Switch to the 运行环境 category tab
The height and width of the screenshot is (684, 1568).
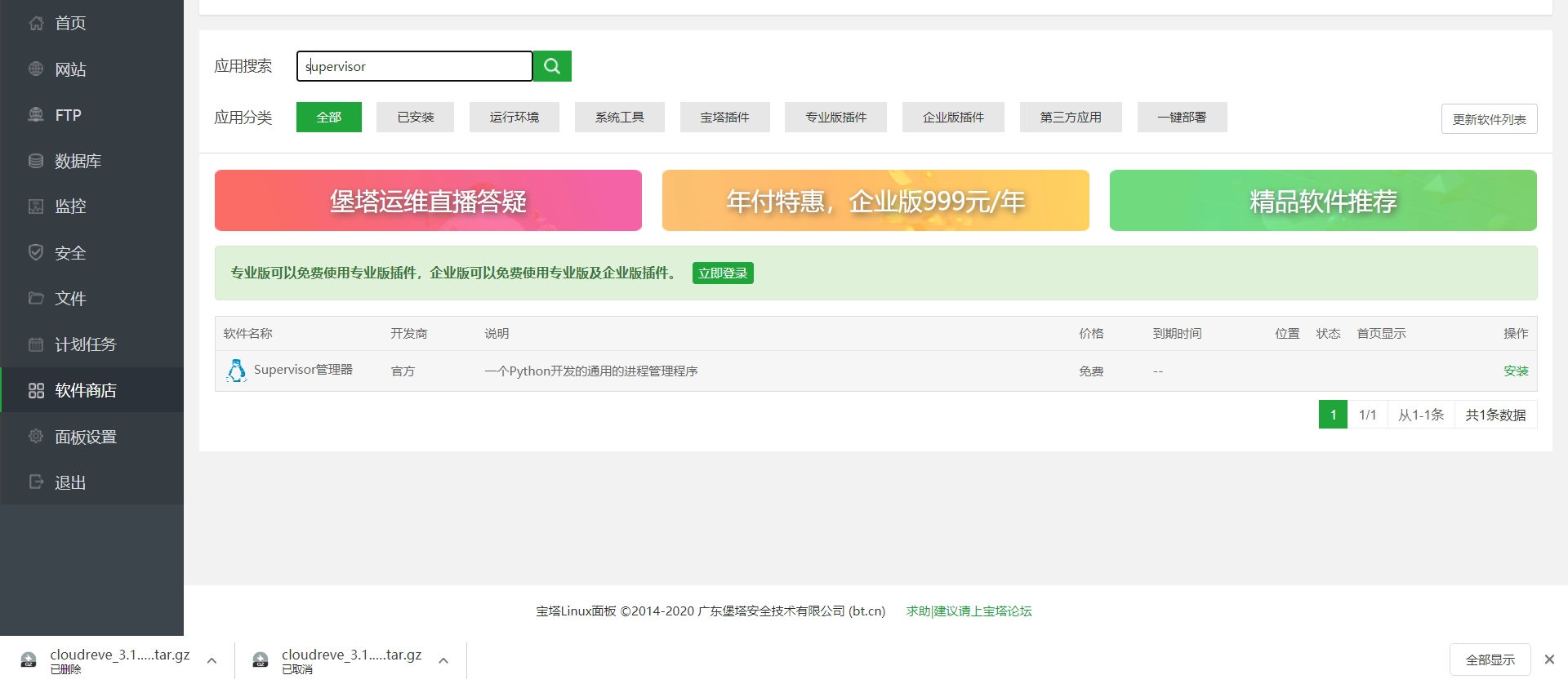point(514,118)
